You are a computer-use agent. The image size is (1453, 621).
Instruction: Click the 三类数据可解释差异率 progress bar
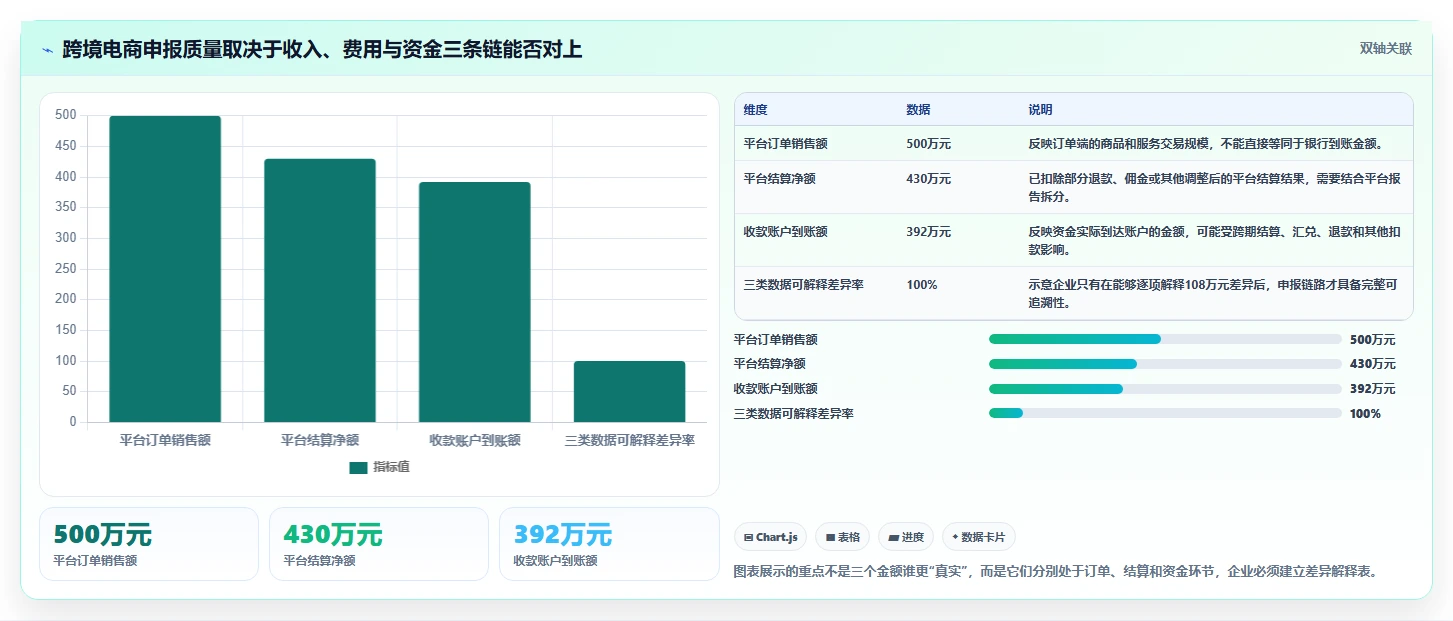click(1165, 413)
